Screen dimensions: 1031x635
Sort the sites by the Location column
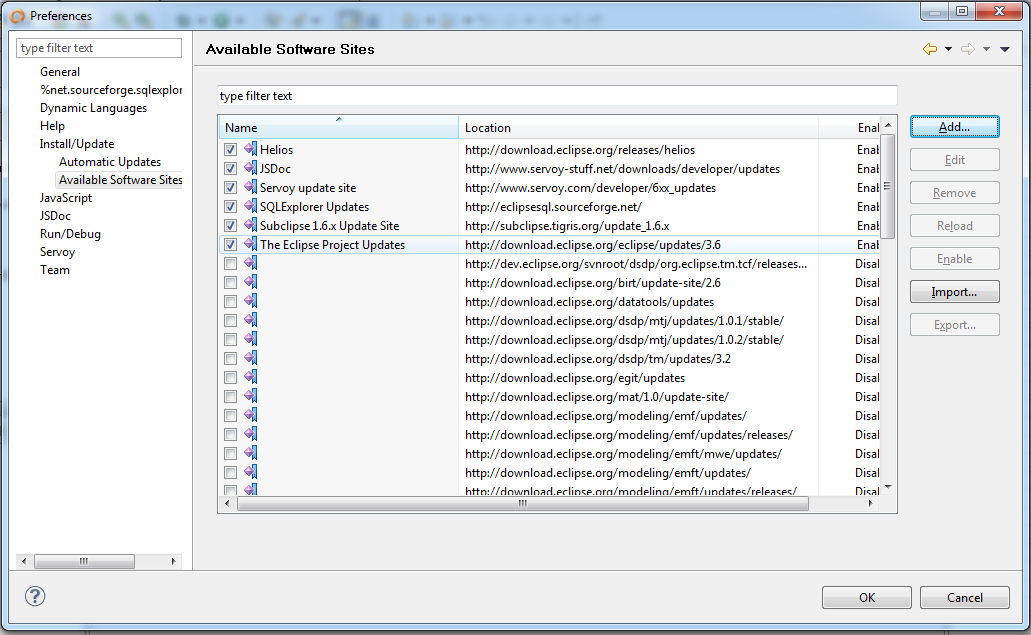[x=638, y=128]
